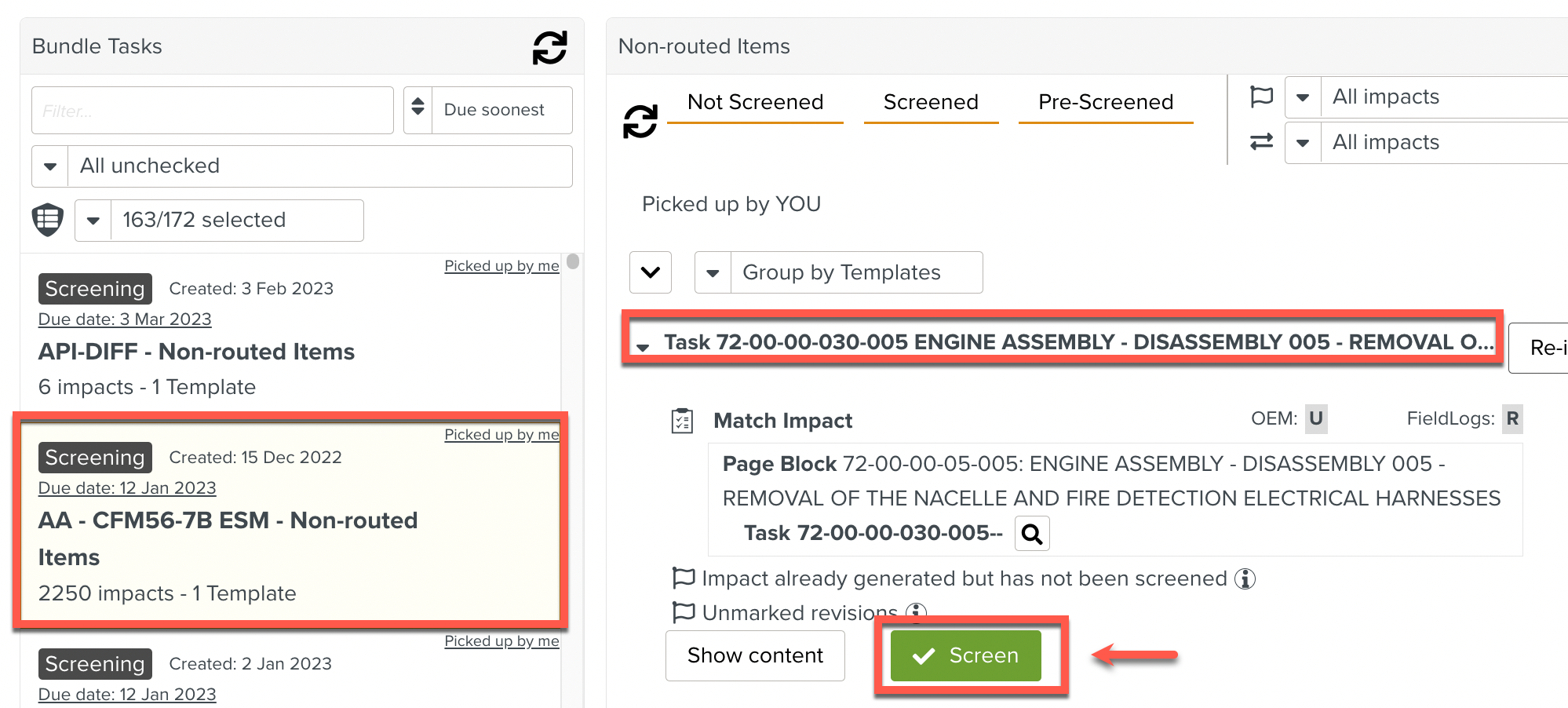The height and width of the screenshot is (708, 1568).
Task: Click the magnifier icon beside Task 72-00-00-030-005
Action: [x=1032, y=534]
